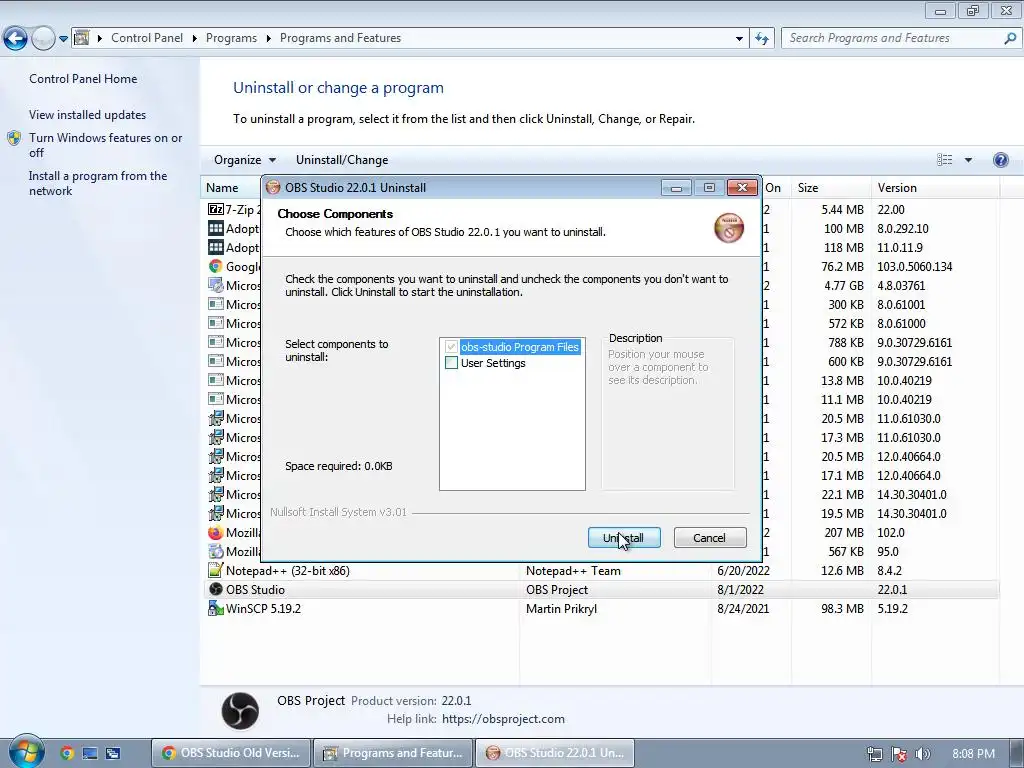This screenshot has width=1024, height=768.
Task: Toggle the obs-studio Program Files checkbox
Action: click(x=451, y=347)
